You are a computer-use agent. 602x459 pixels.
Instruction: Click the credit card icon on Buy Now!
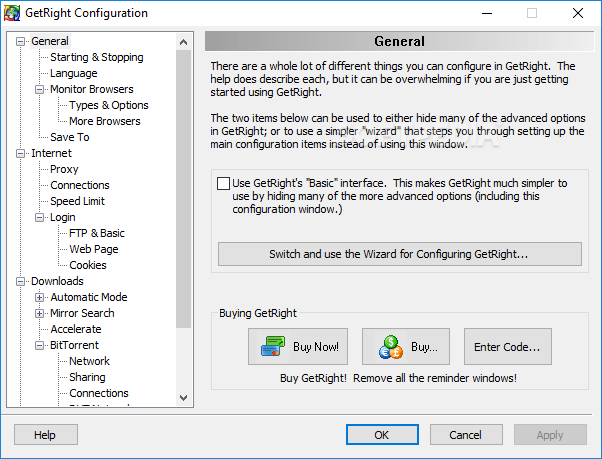[x=273, y=346]
